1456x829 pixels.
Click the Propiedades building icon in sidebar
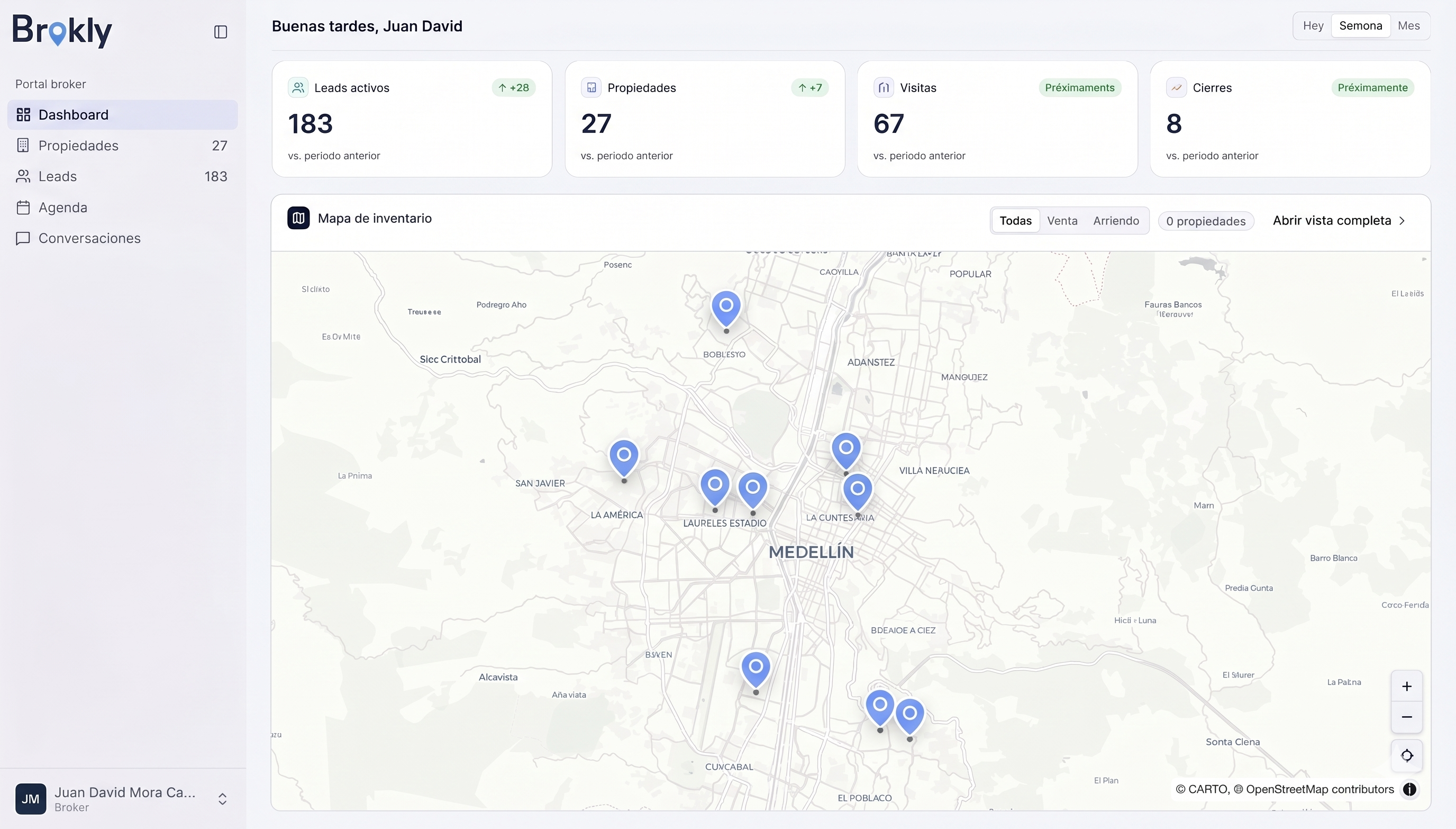[23, 145]
